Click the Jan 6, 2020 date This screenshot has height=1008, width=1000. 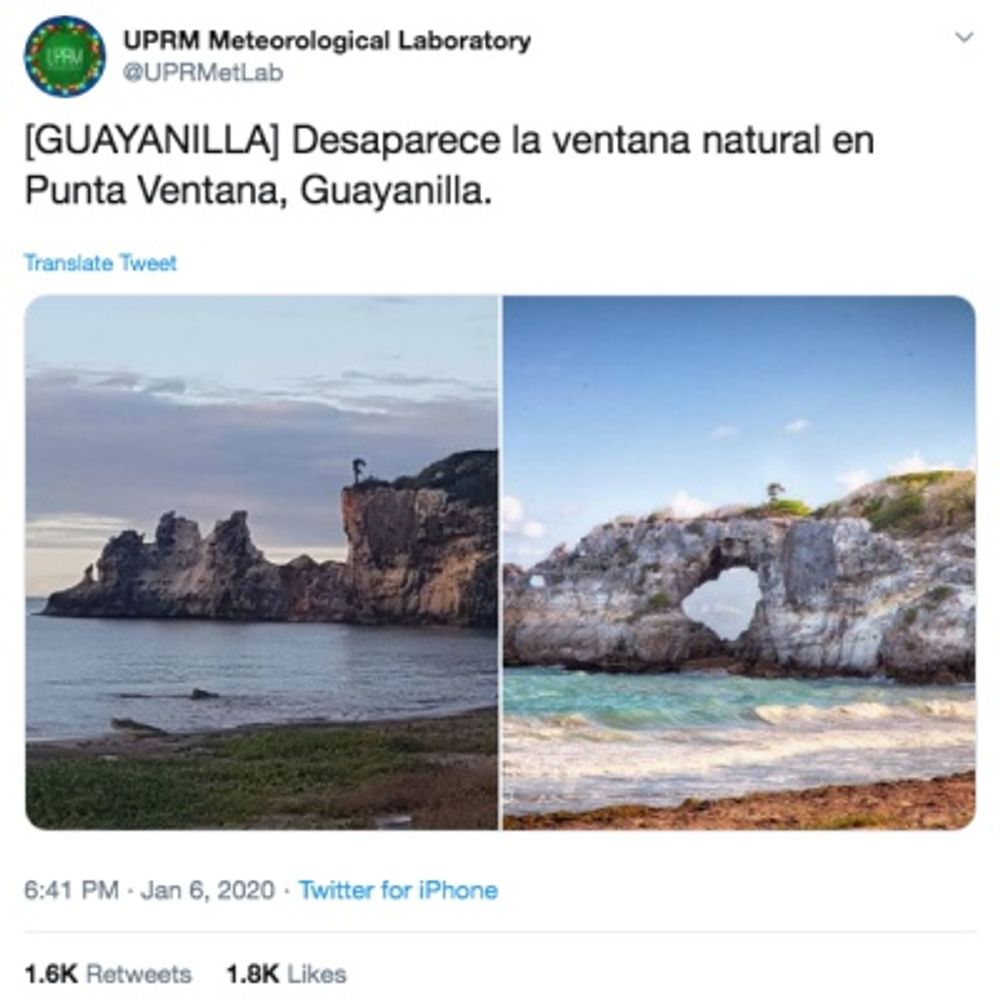pos(208,890)
